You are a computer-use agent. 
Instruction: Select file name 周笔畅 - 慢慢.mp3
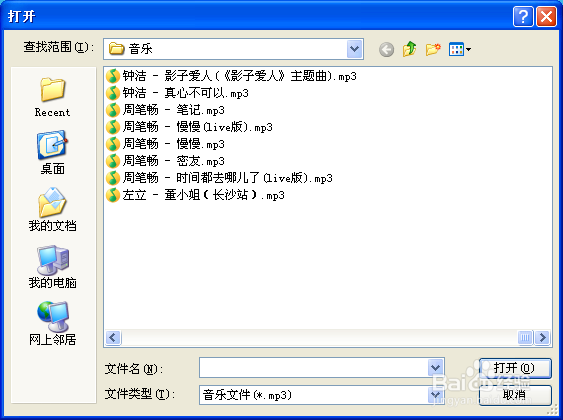tap(173, 144)
